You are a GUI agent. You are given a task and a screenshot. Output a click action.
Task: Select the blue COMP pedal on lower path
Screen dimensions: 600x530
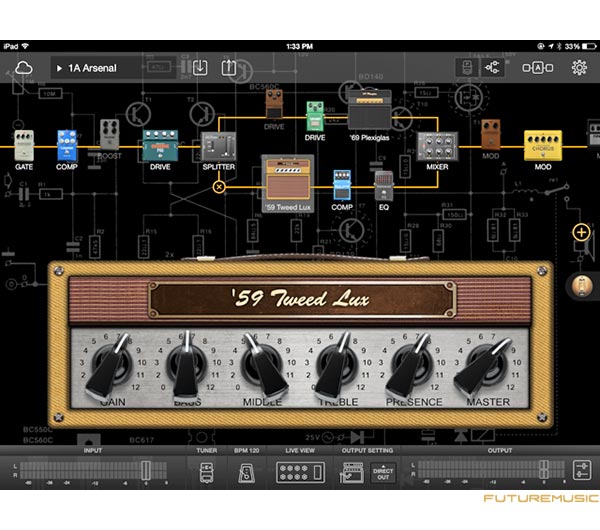click(342, 185)
